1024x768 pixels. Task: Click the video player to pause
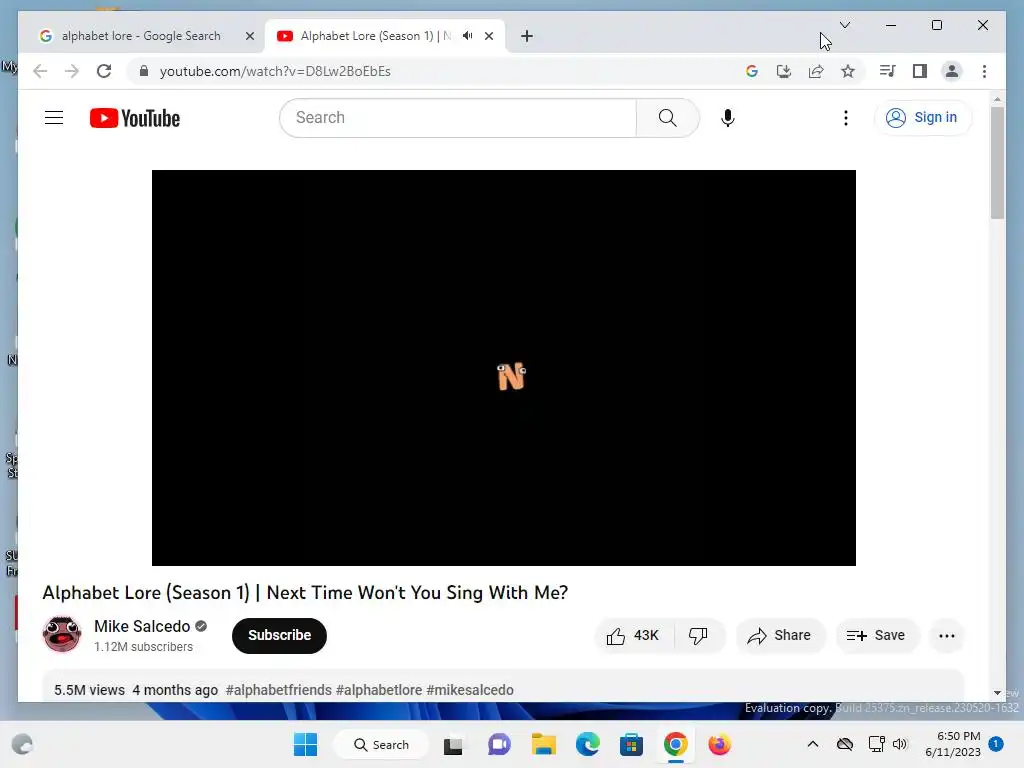coord(504,368)
